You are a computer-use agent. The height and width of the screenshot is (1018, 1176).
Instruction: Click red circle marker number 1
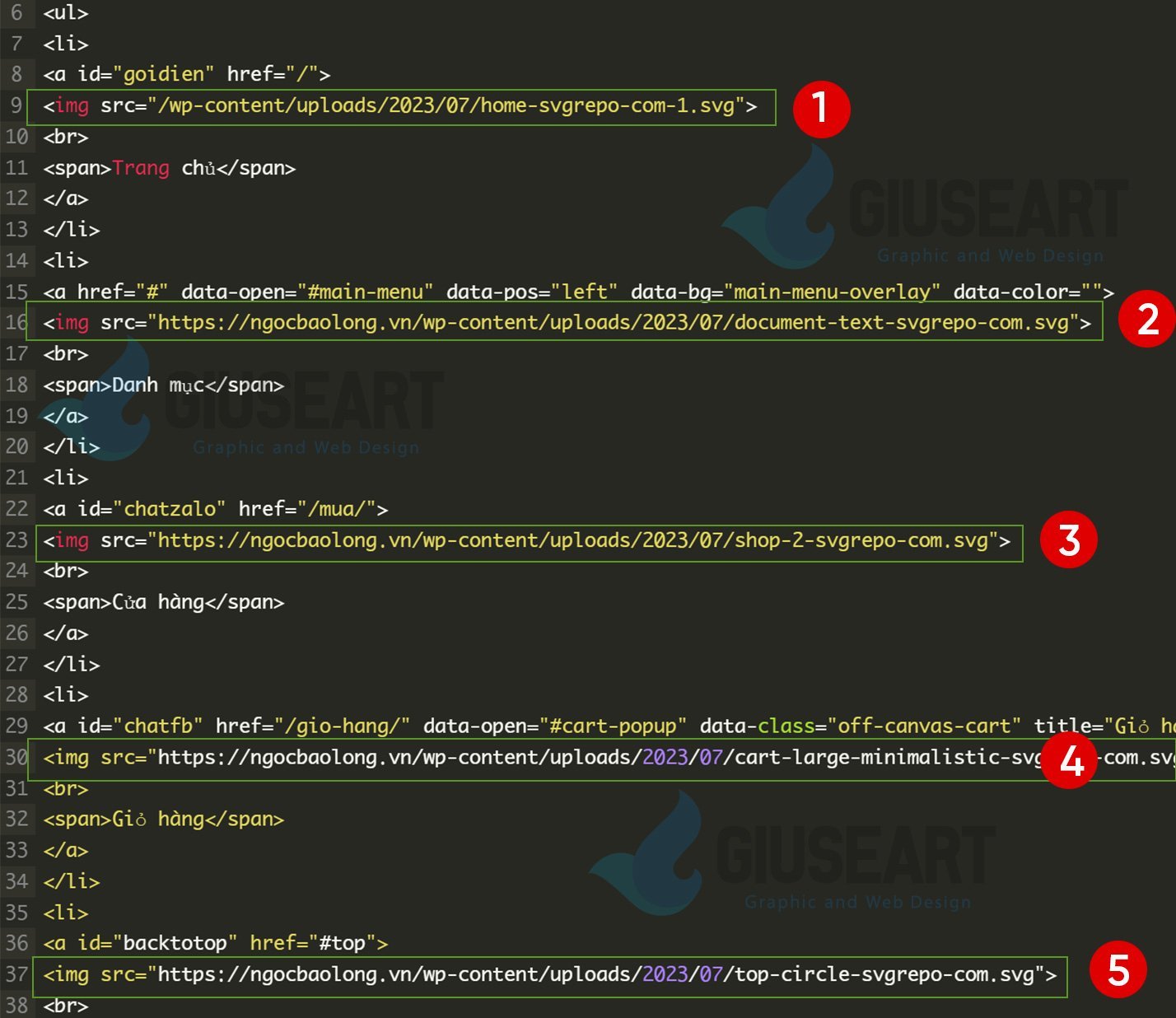pyautogui.click(x=821, y=109)
